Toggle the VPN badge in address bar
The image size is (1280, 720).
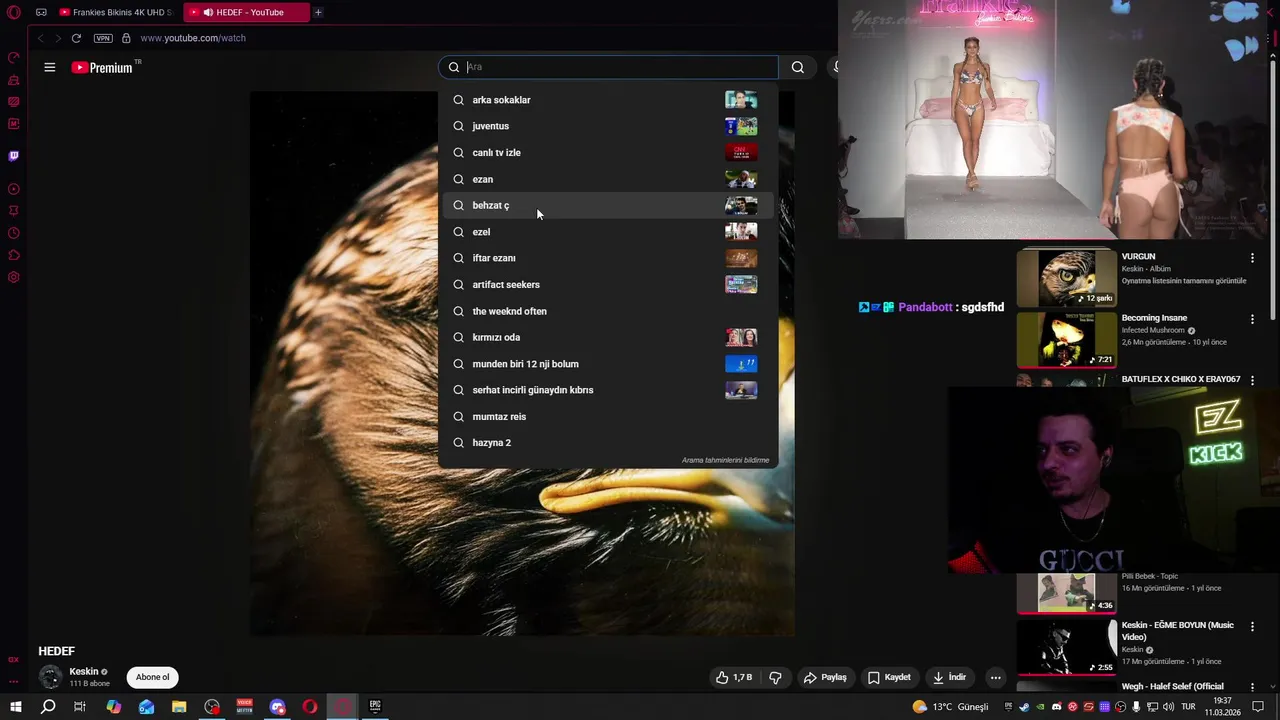103,38
